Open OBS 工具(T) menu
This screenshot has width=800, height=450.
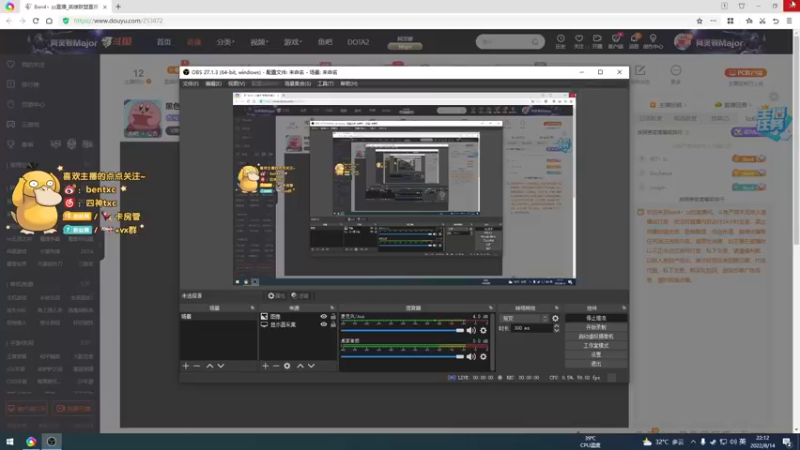pos(325,84)
